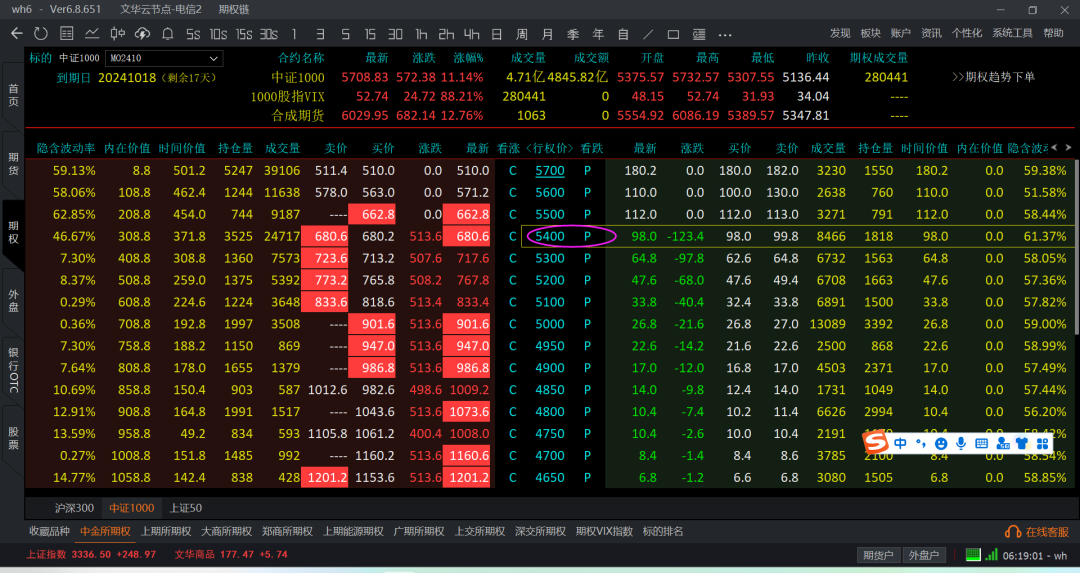Screen dimensions: 1080x573
Task: Click the 期货户 account button
Action: pyautogui.click(x=878, y=555)
